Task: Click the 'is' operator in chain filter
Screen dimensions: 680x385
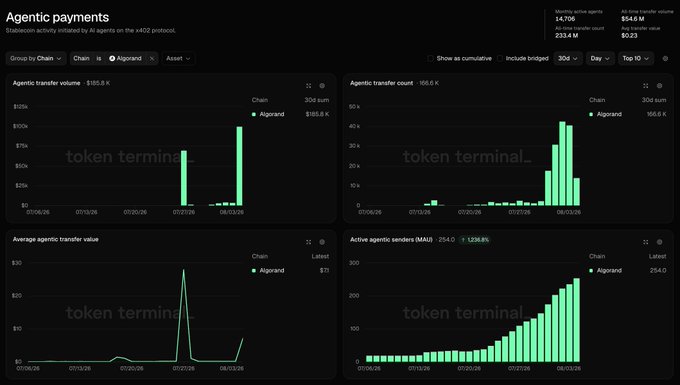Action: click(99, 59)
